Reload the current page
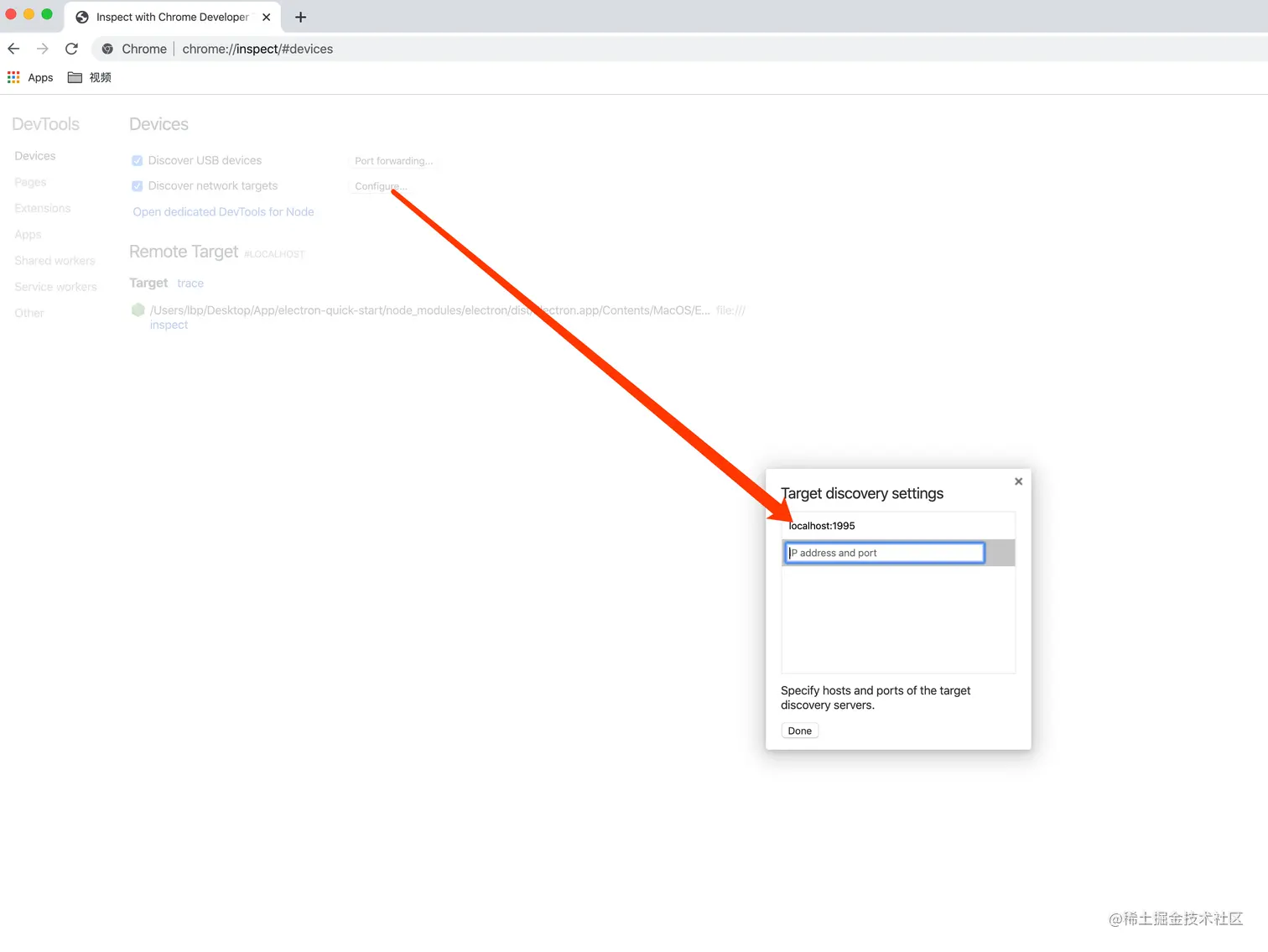 click(x=71, y=49)
